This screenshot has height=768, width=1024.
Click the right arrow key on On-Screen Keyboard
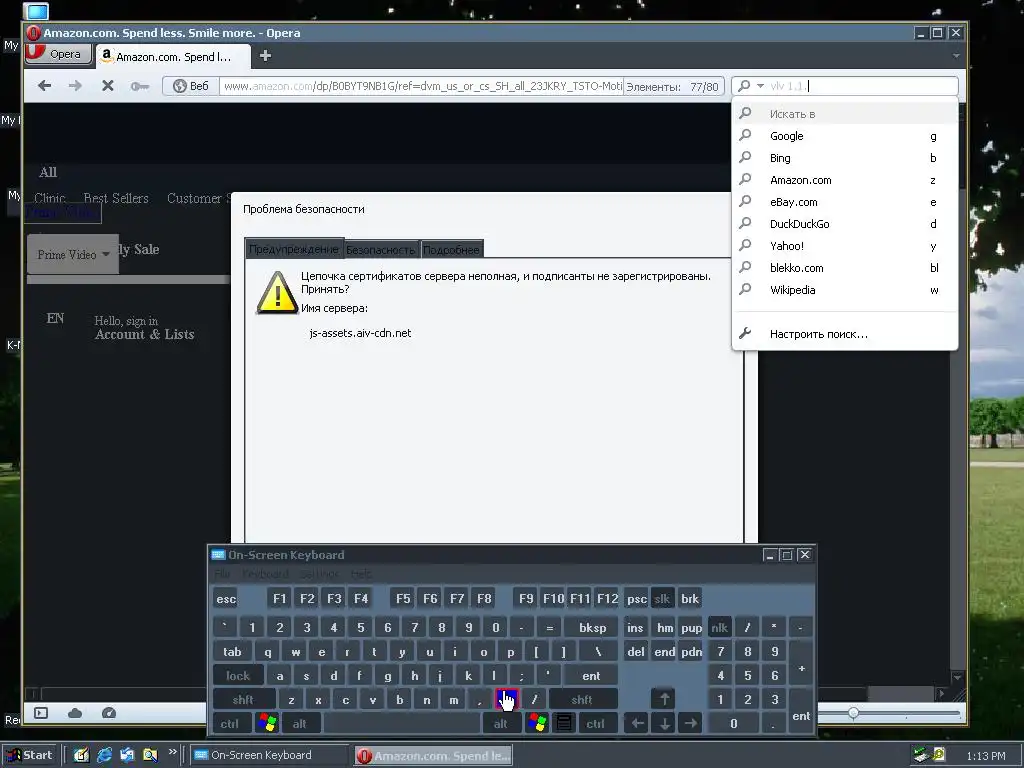coord(690,723)
